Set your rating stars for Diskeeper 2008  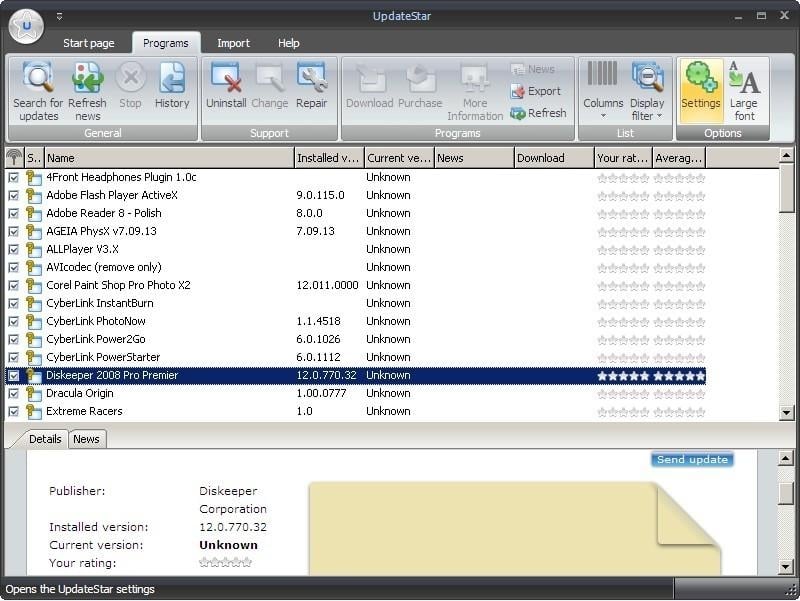(x=622, y=376)
